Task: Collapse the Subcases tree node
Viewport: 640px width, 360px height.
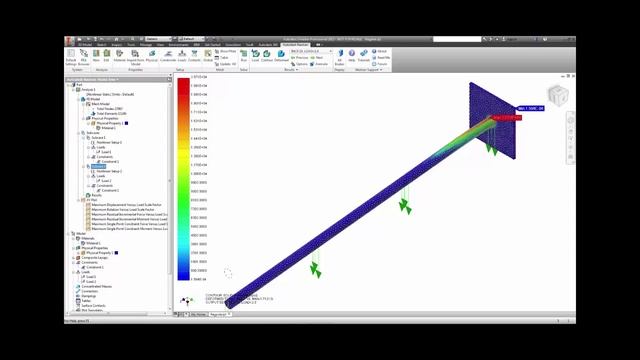Action: click(78, 133)
